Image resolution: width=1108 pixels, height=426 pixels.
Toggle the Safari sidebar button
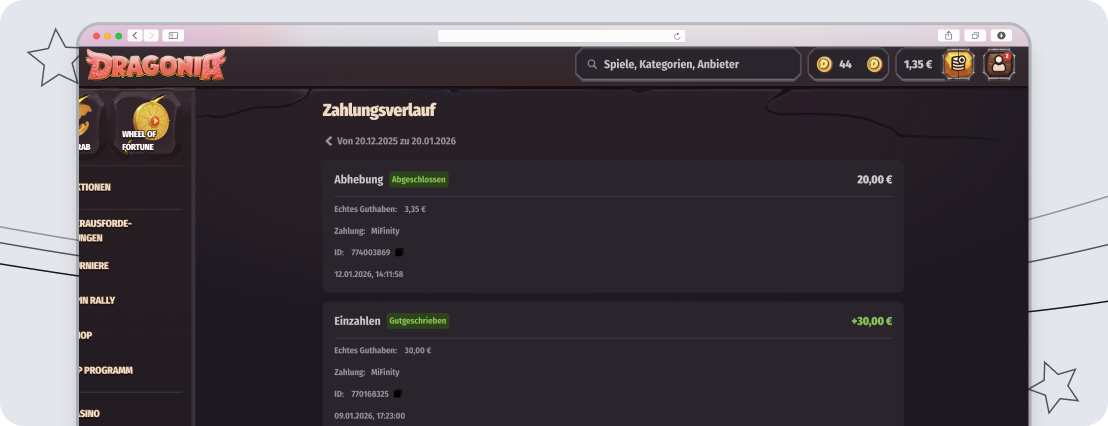173,35
